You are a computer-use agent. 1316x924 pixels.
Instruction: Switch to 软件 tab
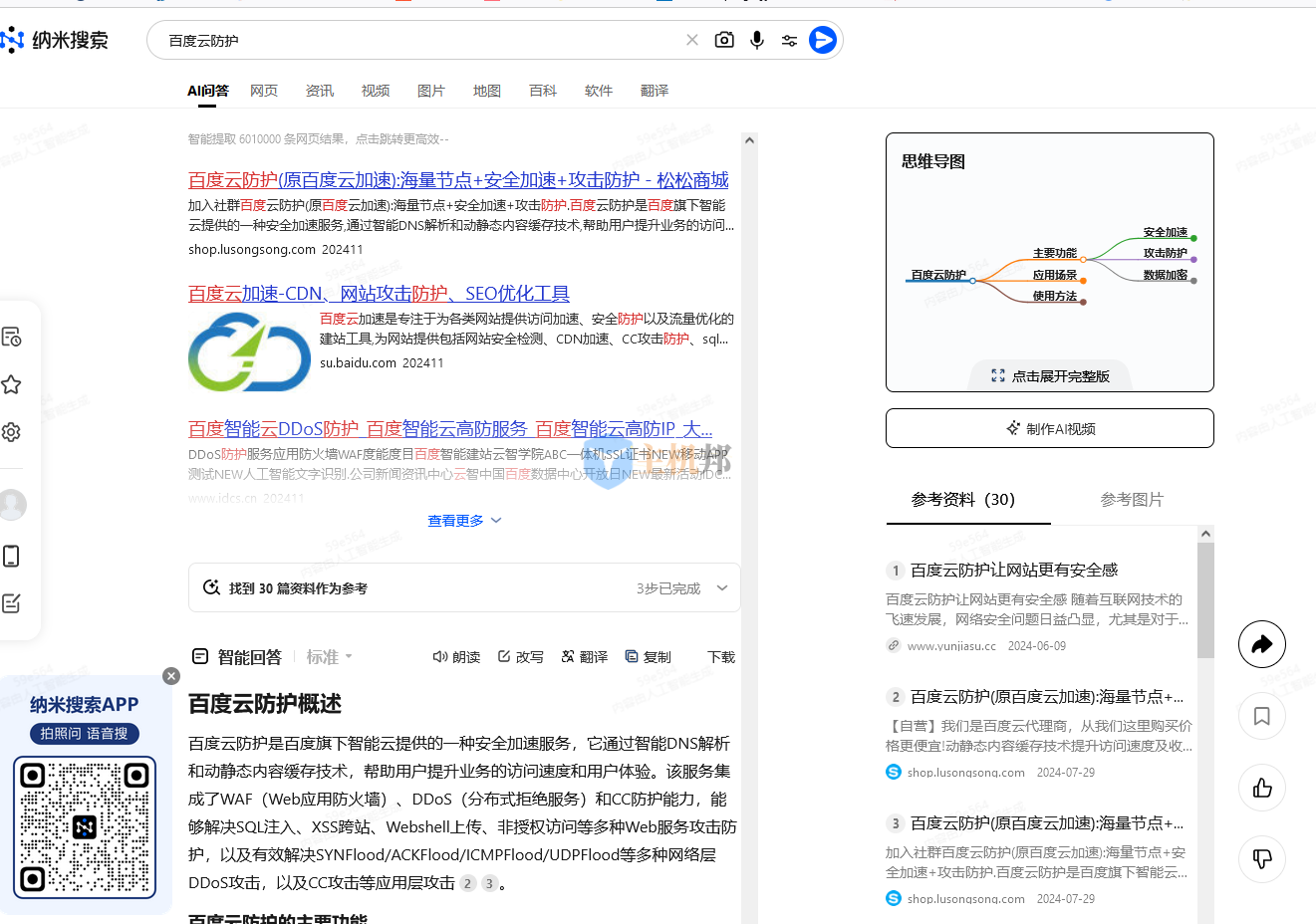[x=599, y=91]
